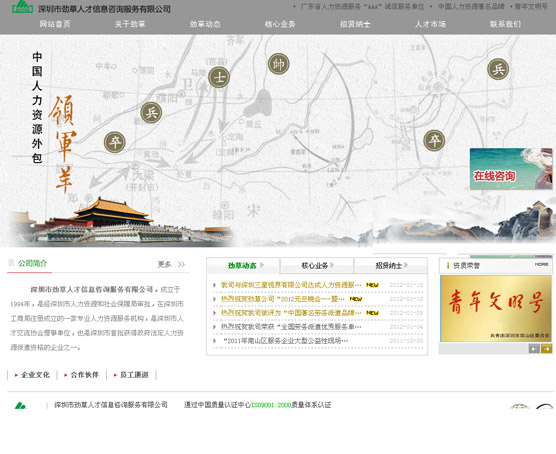Viewport: 556px width, 454px height.
Task: Click the next arrow under certificate image
Action: pyautogui.click(x=546, y=349)
